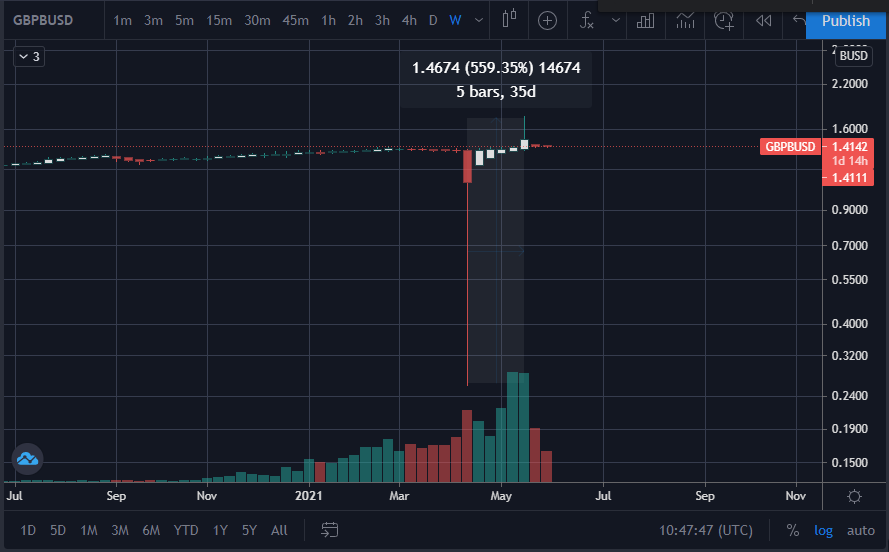
Task: Start bar replay with the rewind icon
Action: pos(764,21)
